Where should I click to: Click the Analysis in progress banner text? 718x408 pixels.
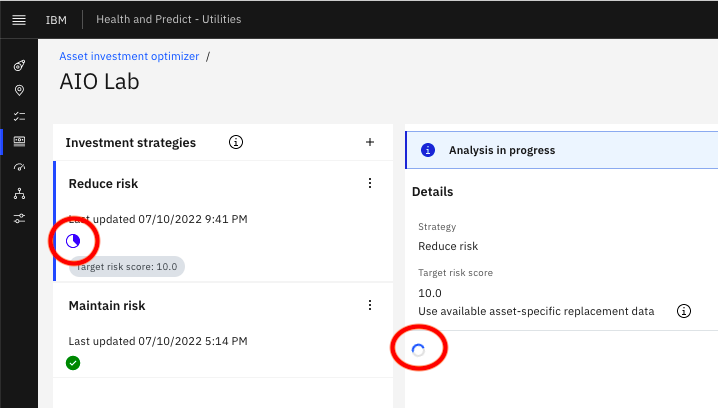click(x=502, y=150)
